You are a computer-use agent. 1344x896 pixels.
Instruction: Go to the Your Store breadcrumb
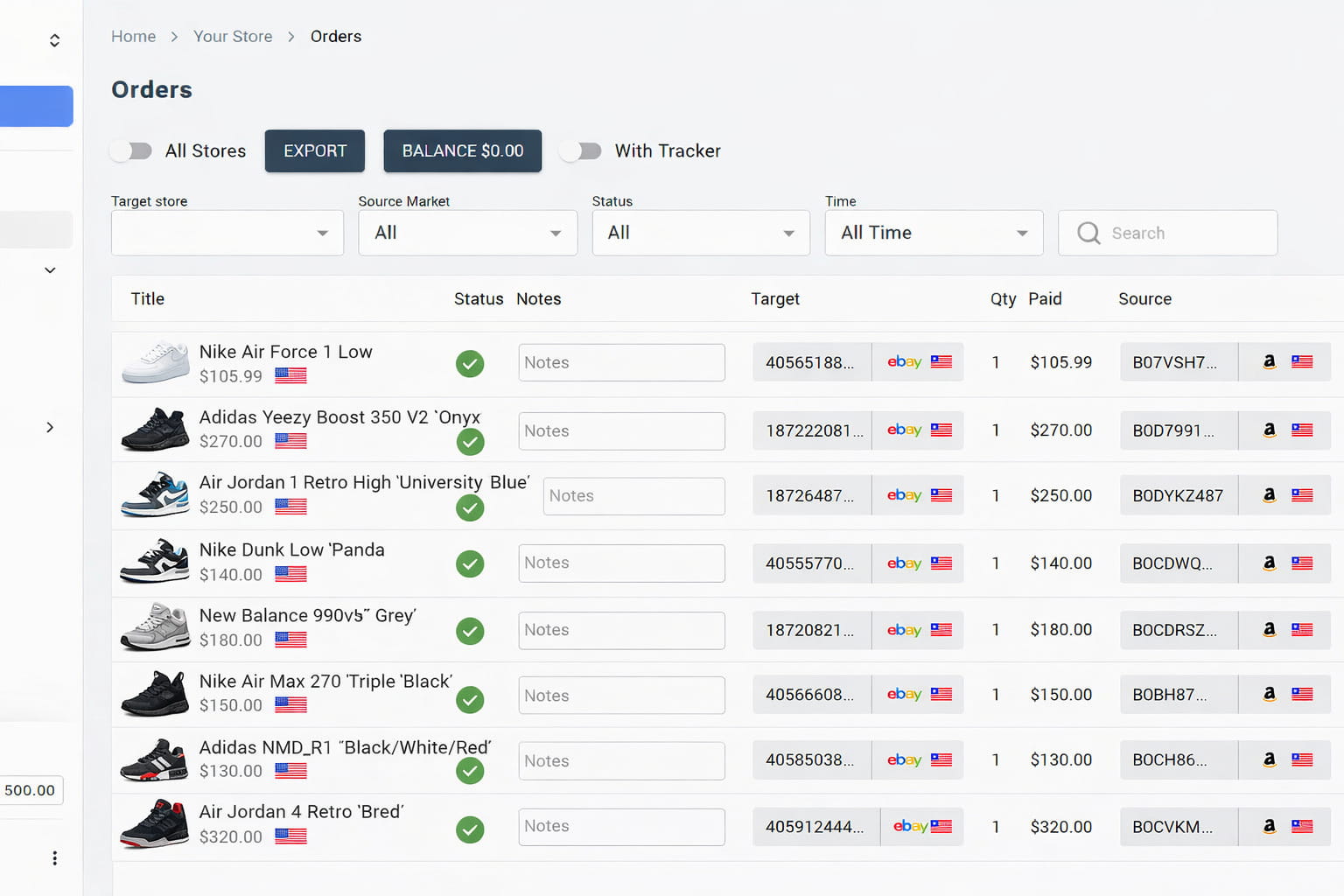[233, 36]
